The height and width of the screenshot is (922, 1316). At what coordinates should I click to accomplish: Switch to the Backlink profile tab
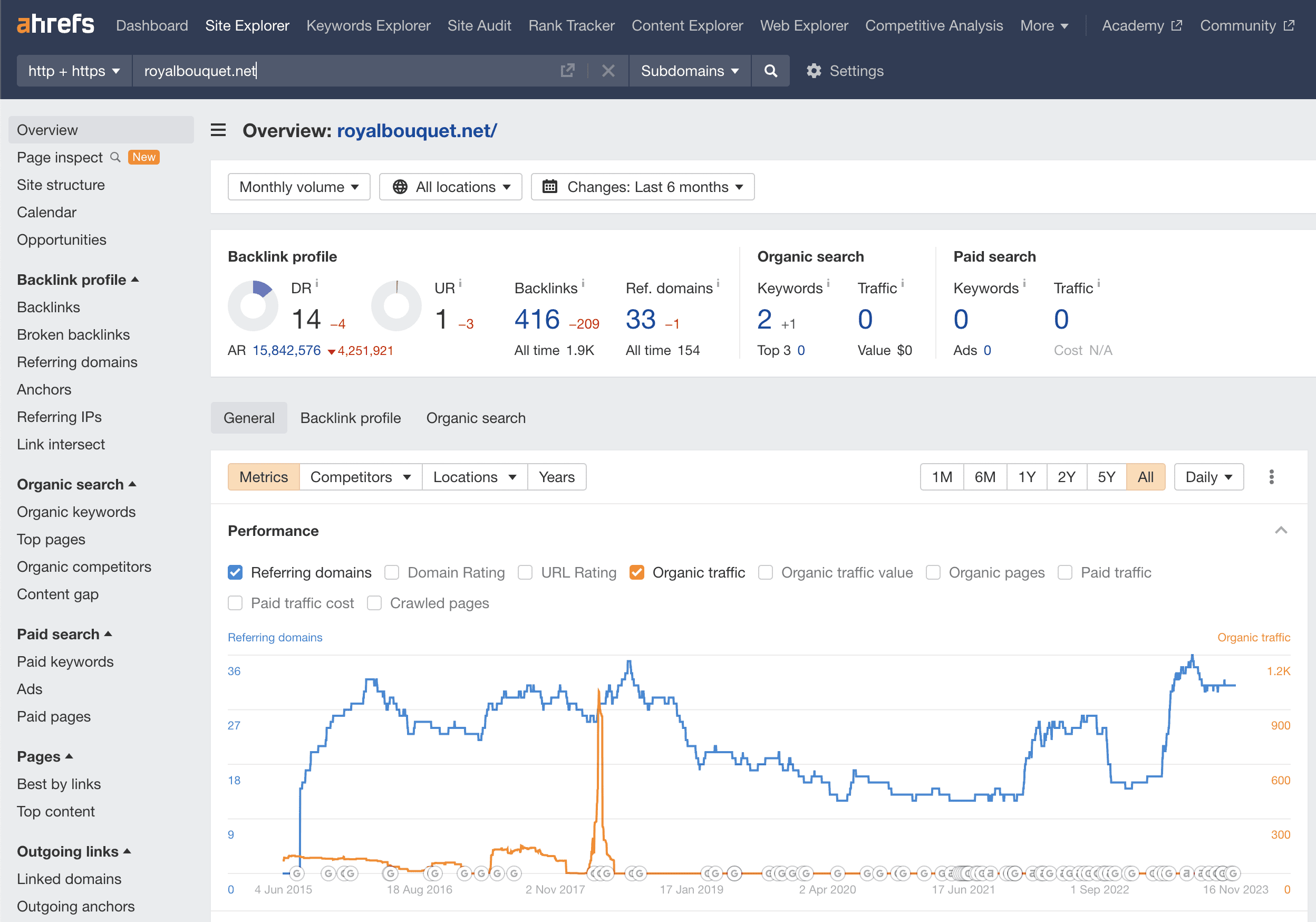tap(350, 418)
